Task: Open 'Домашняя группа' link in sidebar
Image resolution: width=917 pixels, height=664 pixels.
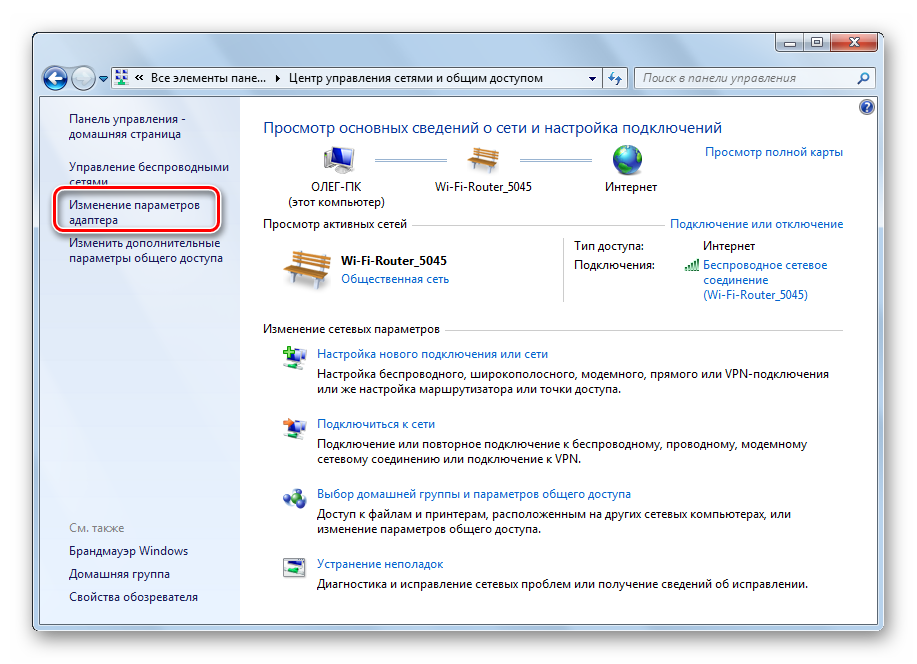Action: click(x=119, y=574)
